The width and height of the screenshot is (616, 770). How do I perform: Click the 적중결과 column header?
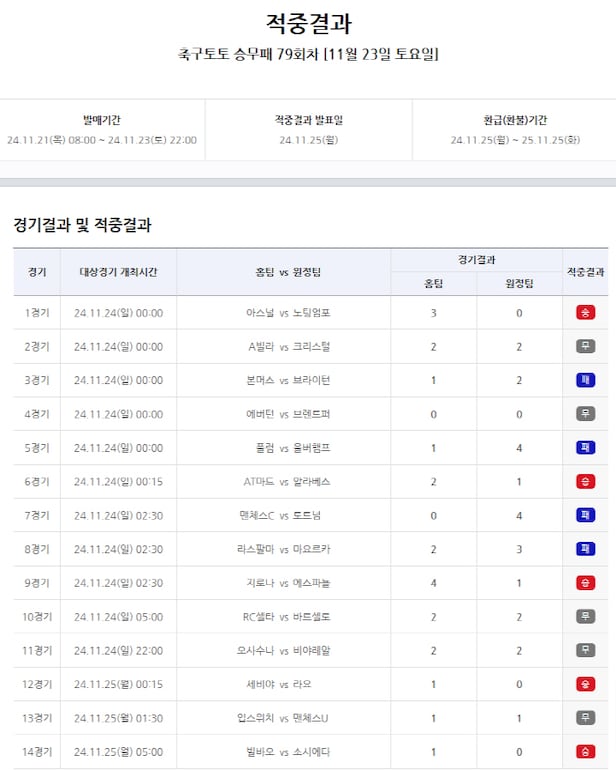(585, 272)
